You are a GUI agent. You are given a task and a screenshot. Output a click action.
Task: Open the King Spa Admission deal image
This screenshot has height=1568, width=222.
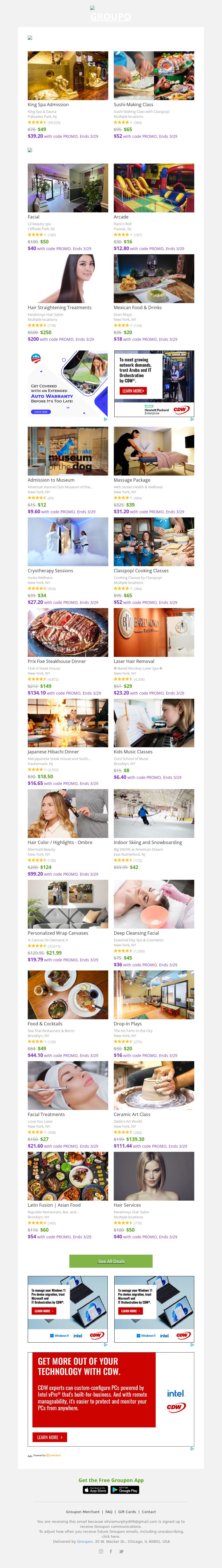pyautogui.click(x=68, y=75)
